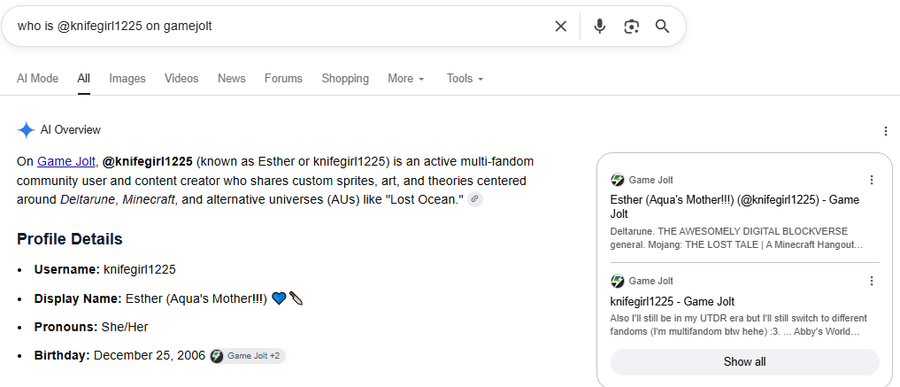Select the "Username: knifegirl1225" line
Viewport: 900px width, 387px height.
click(104, 269)
